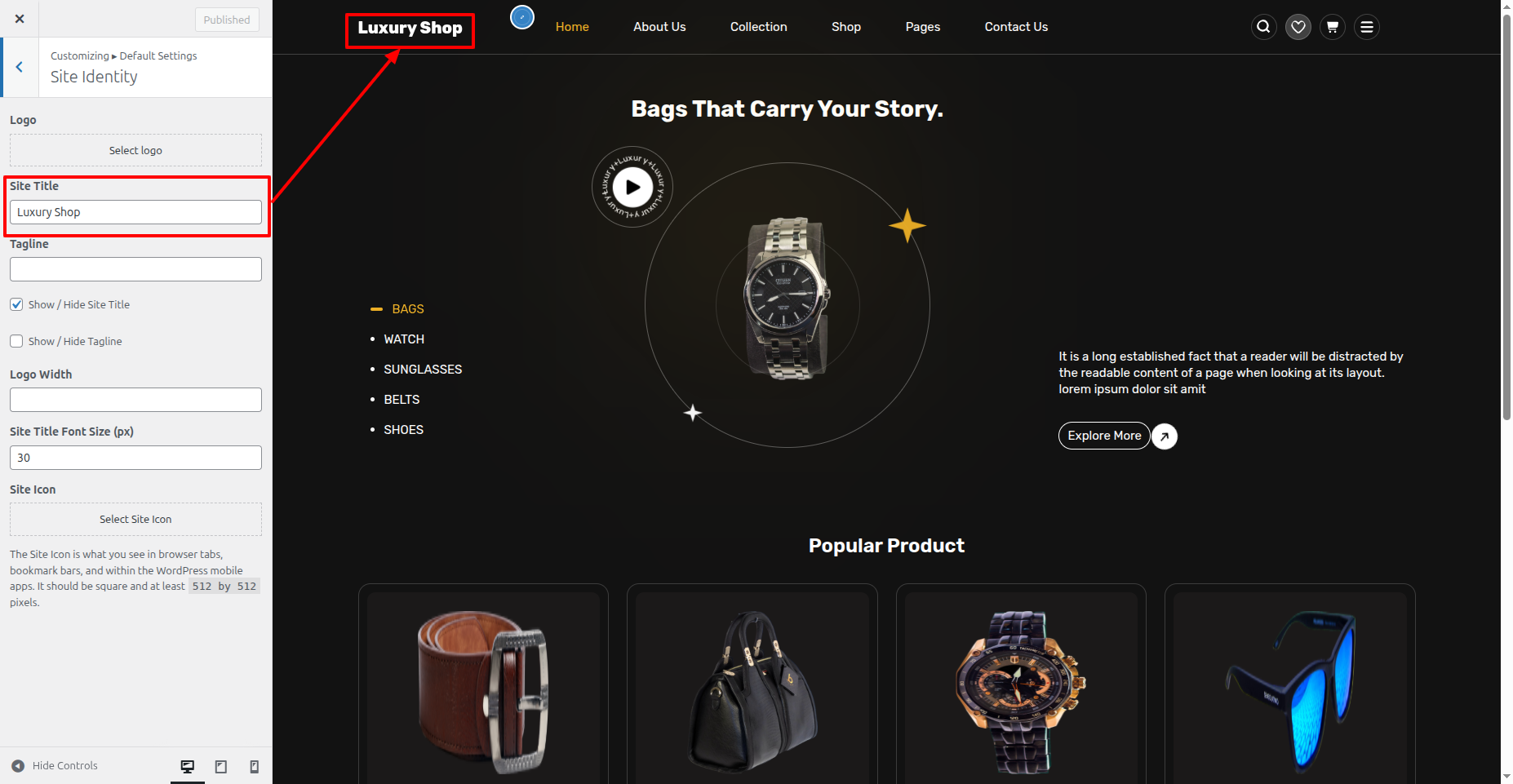Enable the Show / Hide Tagline checkbox

click(x=16, y=341)
